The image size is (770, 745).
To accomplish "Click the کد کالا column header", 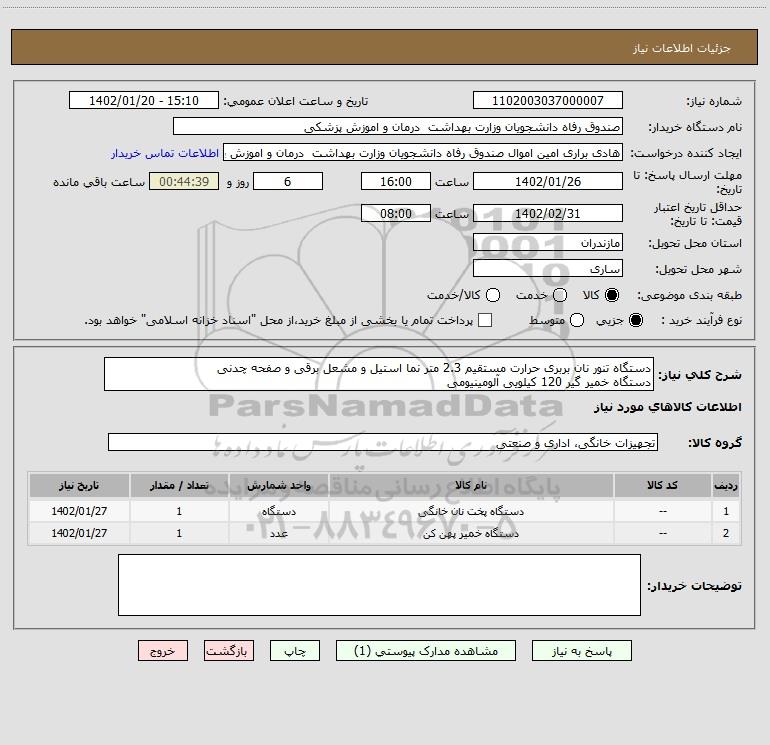I will [662, 485].
